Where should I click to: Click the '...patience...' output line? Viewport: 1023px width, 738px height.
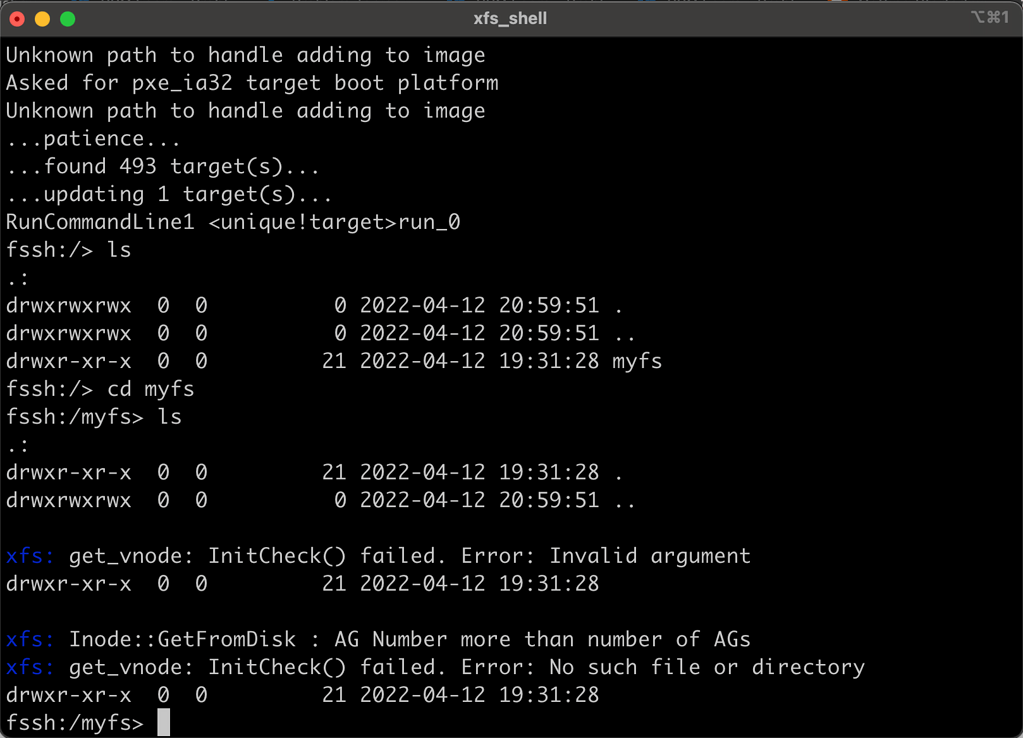click(x=93, y=139)
